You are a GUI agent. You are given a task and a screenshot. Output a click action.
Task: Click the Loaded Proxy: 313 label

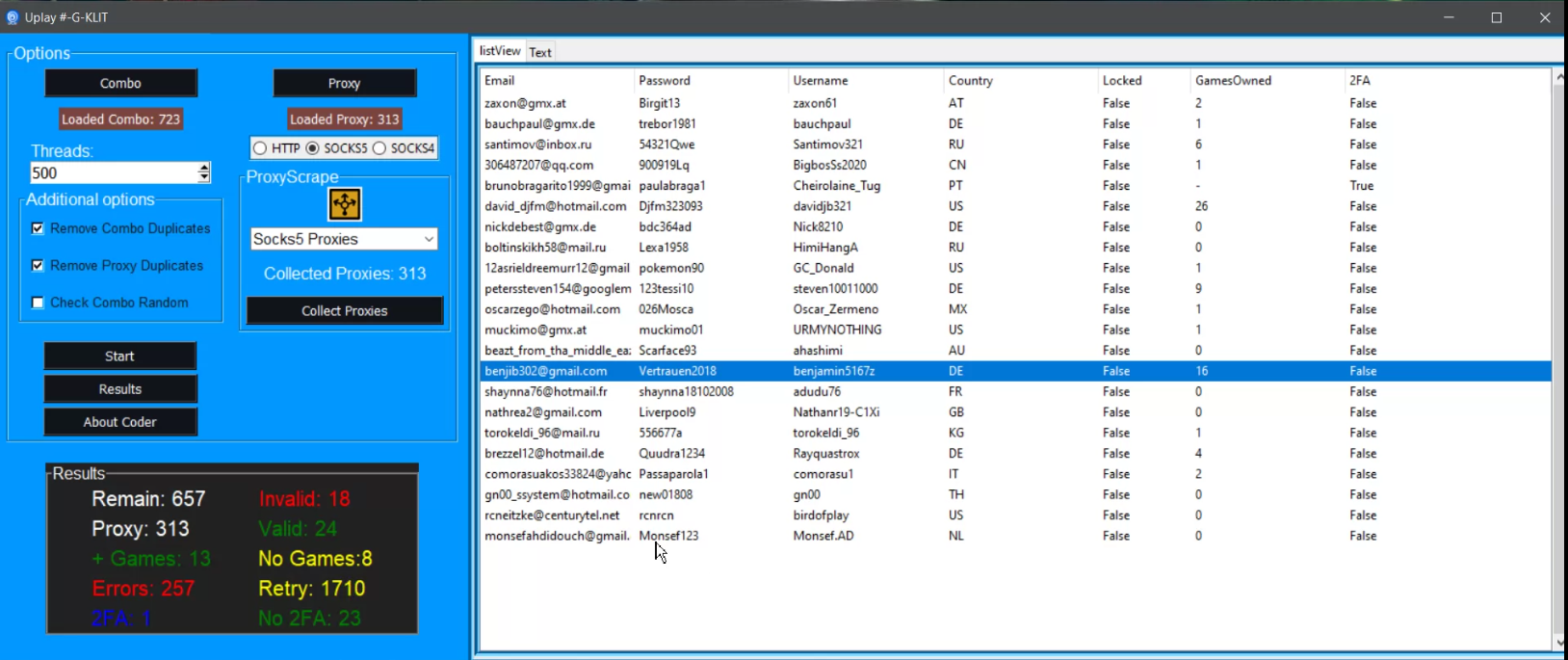(x=345, y=119)
